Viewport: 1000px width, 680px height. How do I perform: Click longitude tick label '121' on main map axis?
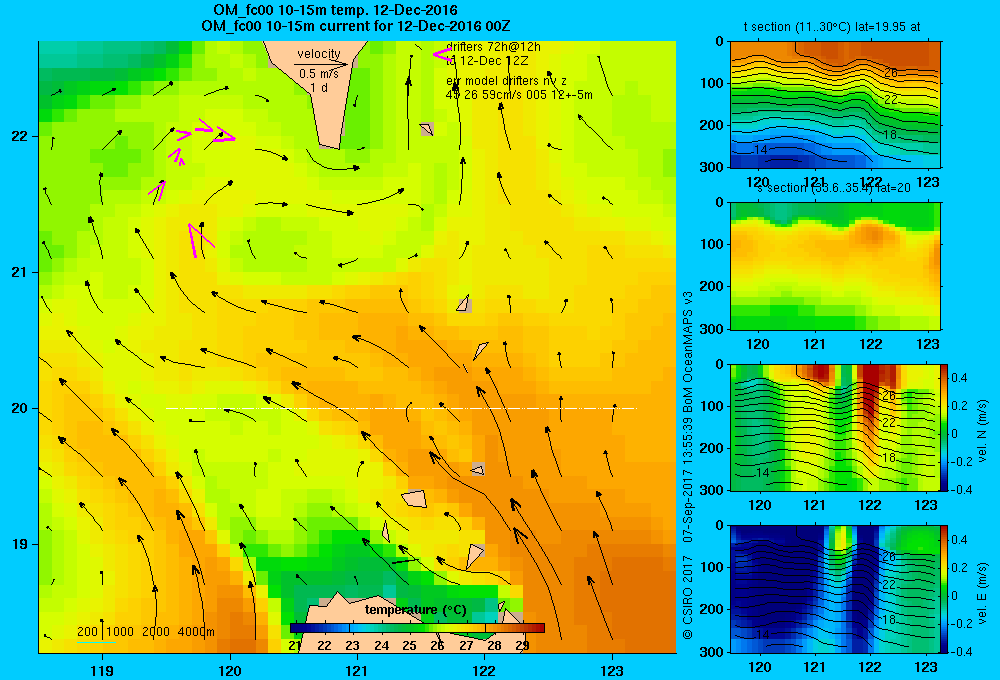(357, 670)
